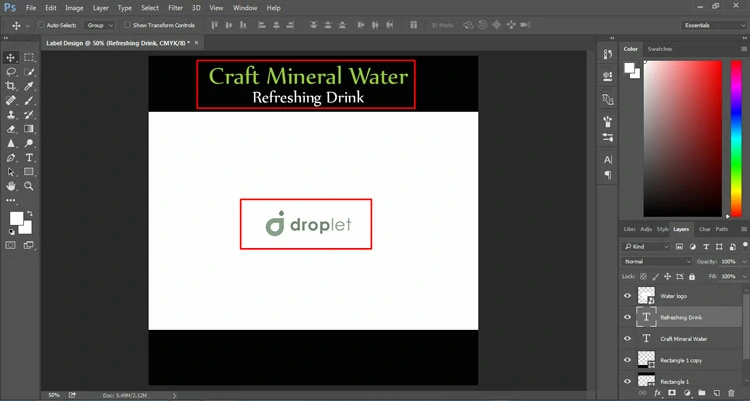The image size is (750, 401).
Task: Pick the Crop tool
Action: coord(11,86)
